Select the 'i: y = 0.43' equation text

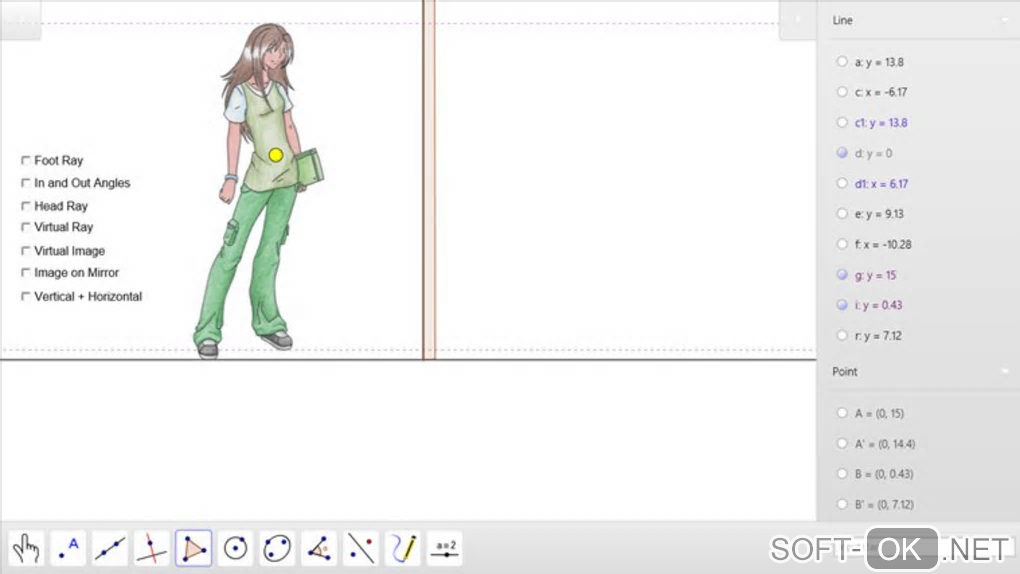click(x=878, y=305)
